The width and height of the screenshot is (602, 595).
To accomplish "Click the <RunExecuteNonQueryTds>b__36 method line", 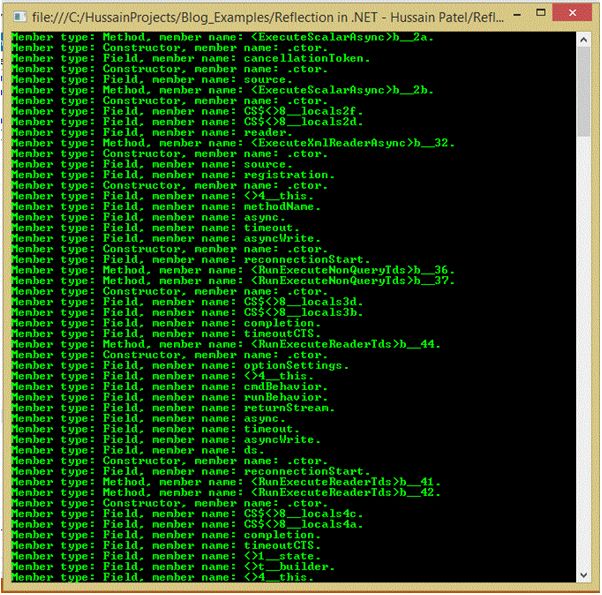I will [x=233, y=270].
